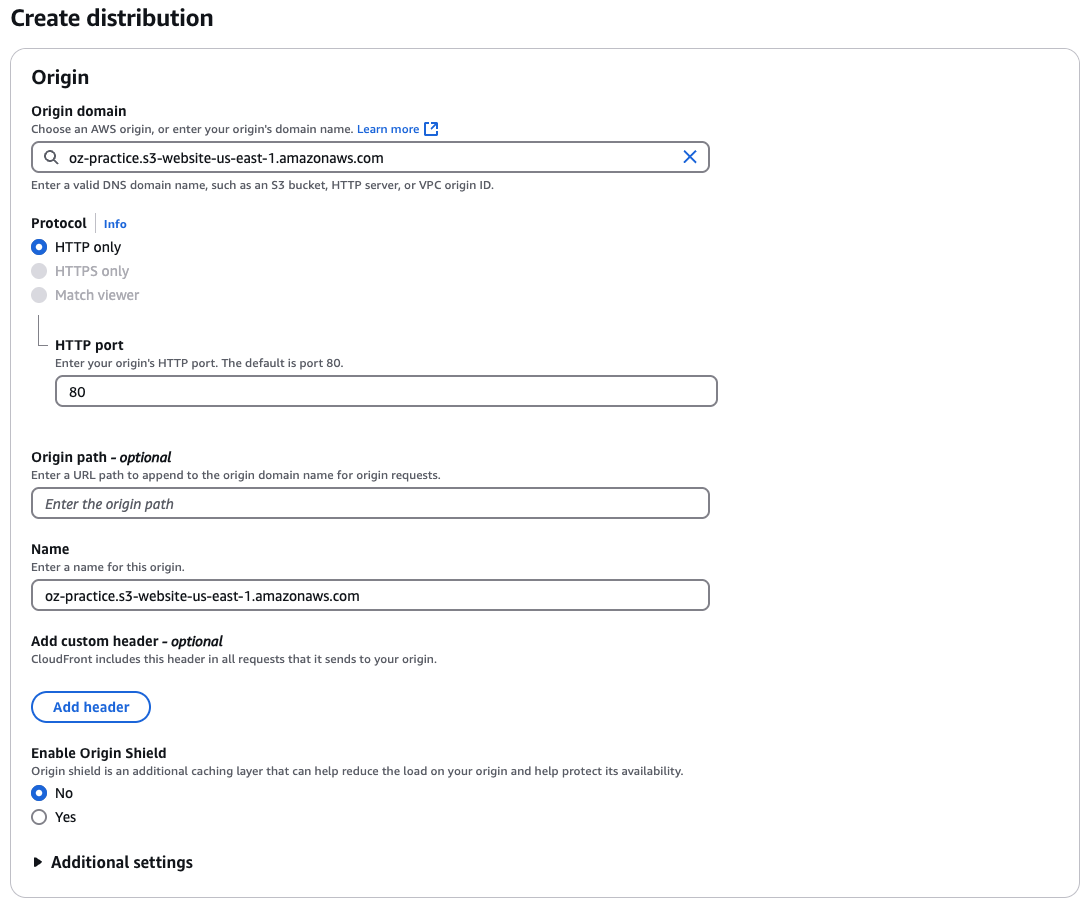This screenshot has height=906, width=1091.
Task: Click the HTTP port field showing 80
Action: click(x=386, y=392)
